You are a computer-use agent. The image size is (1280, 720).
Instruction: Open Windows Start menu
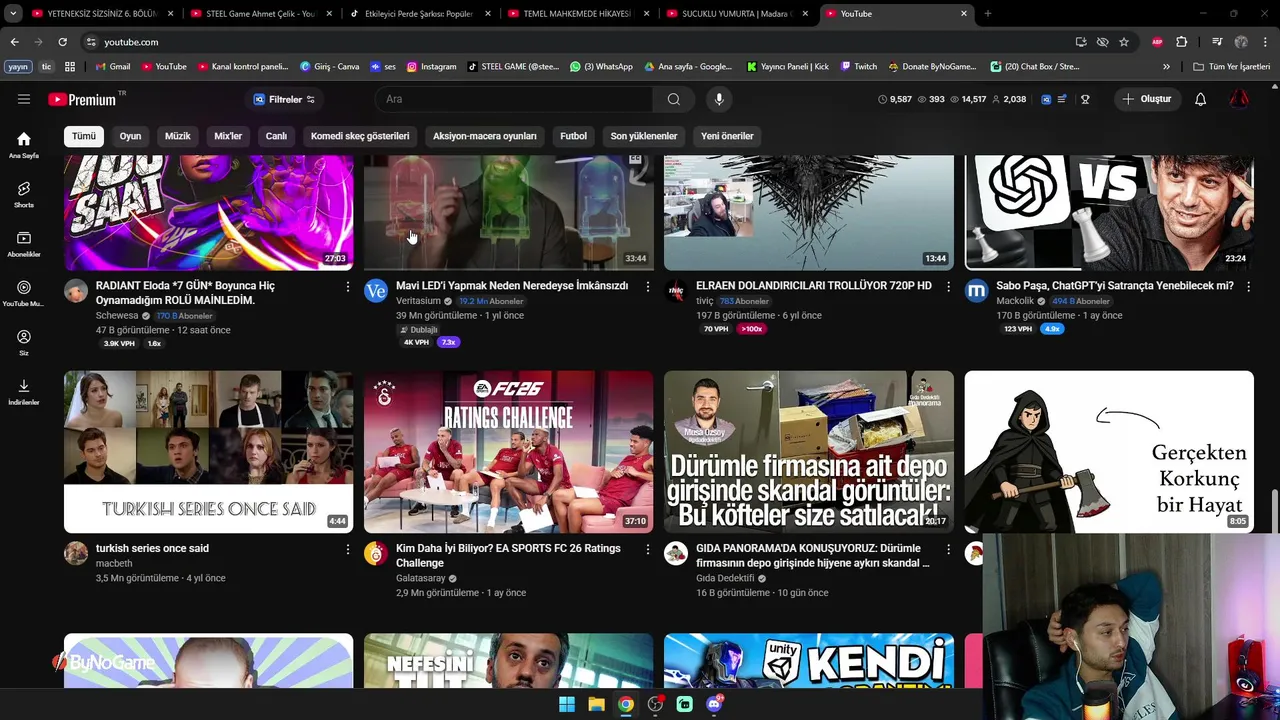tap(567, 704)
